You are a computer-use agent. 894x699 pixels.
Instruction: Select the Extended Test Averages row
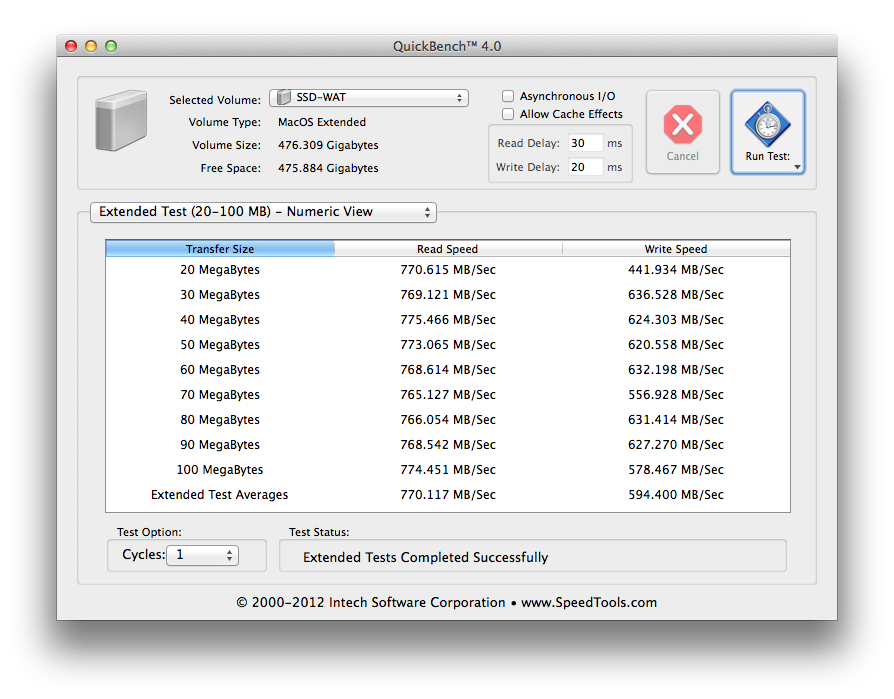tap(448, 495)
